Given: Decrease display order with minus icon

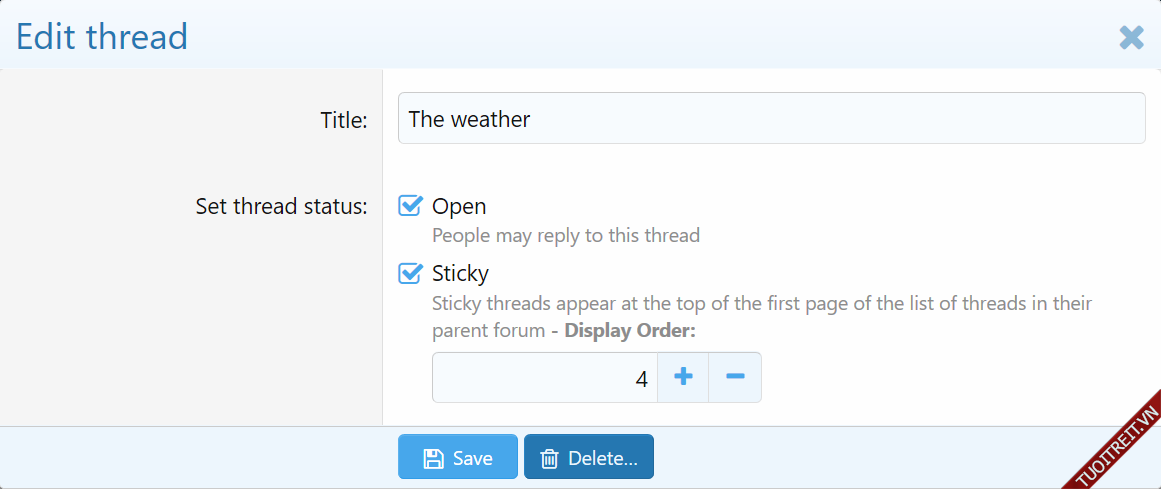Looking at the screenshot, I should coord(735,377).
